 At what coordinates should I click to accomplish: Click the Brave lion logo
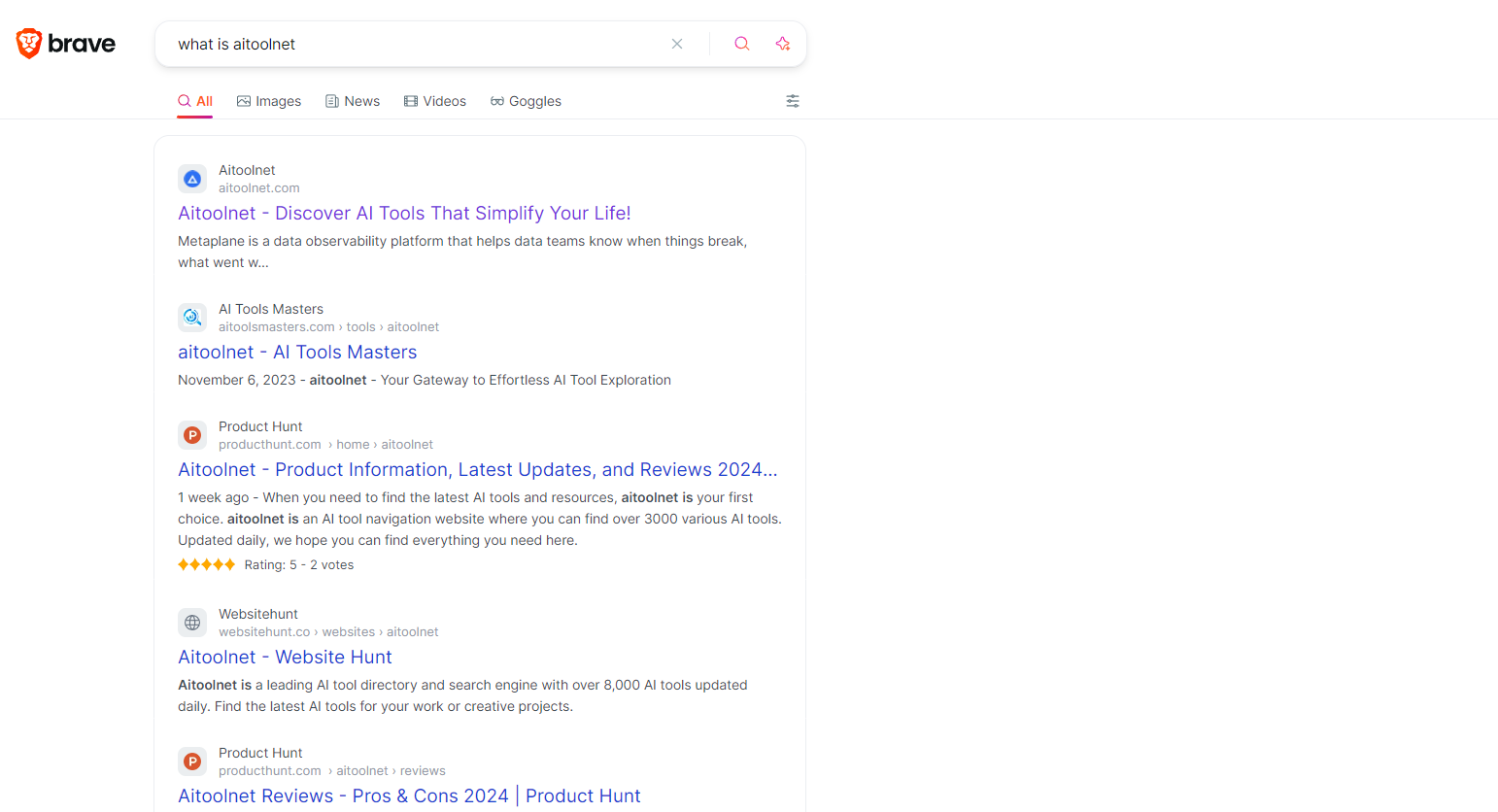pos(28,43)
